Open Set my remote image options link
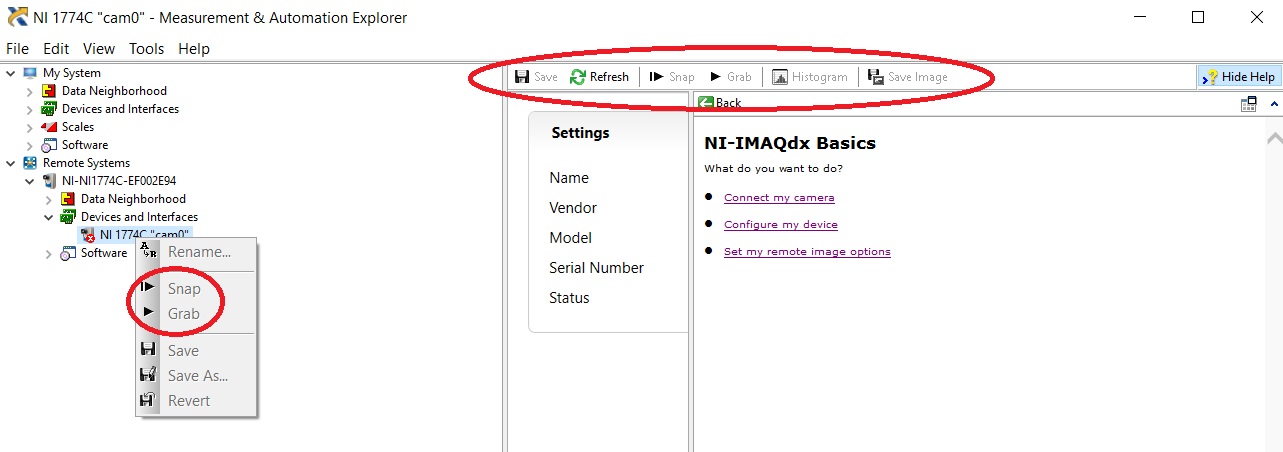The width and height of the screenshot is (1283, 452). coord(807,251)
